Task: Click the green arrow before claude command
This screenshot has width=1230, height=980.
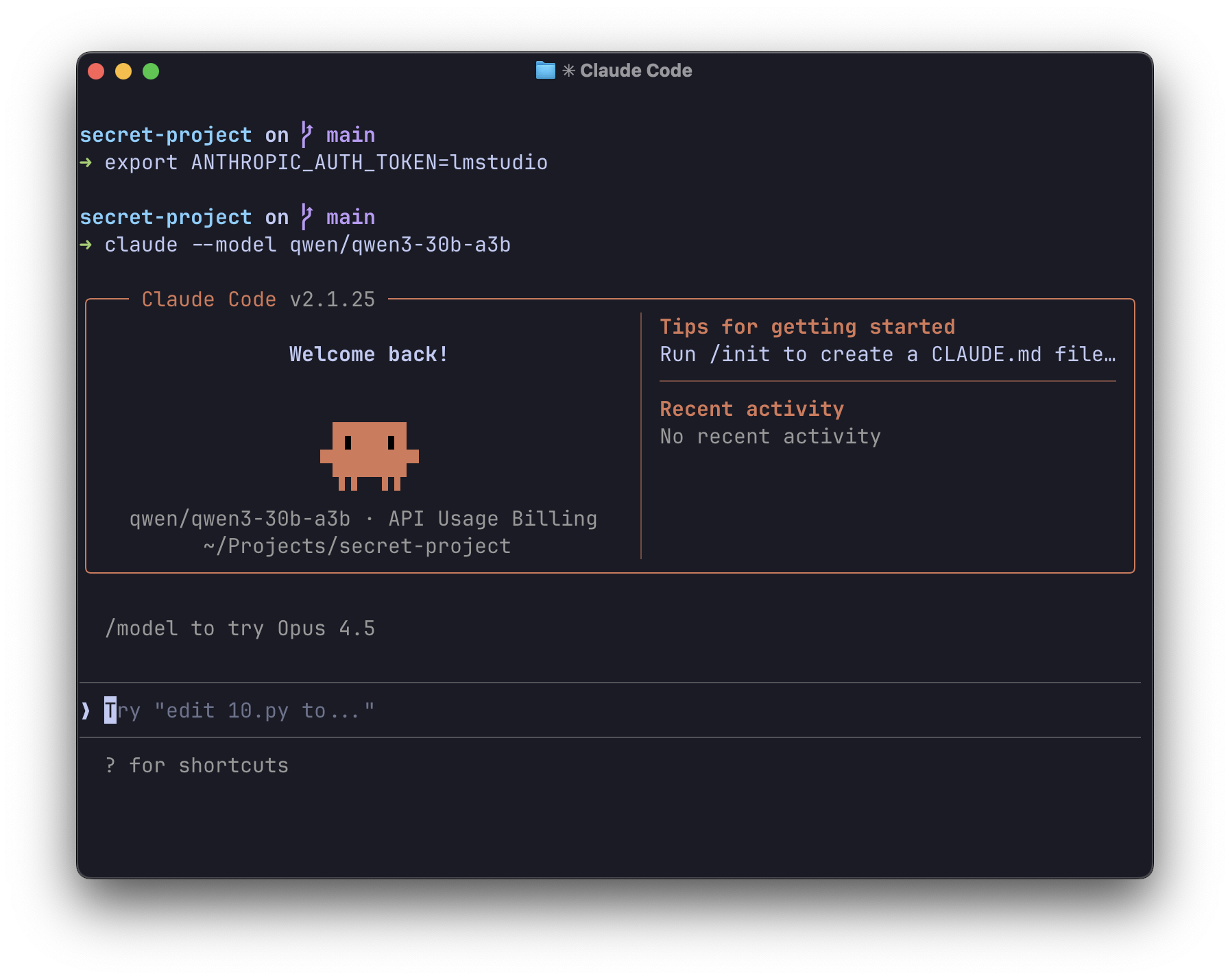Action: pyautogui.click(x=86, y=245)
